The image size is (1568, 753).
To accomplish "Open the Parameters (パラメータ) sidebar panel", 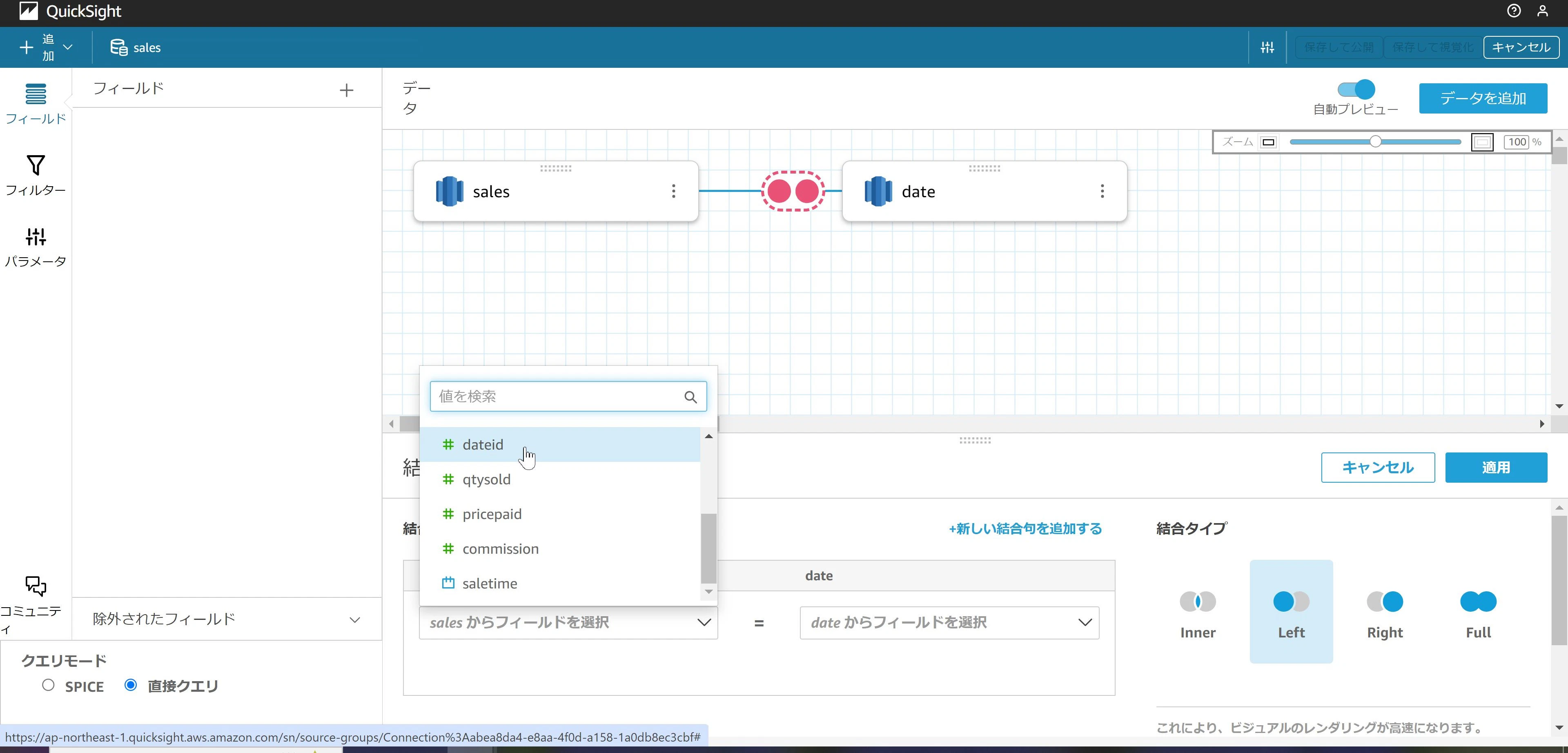I will click(x=35, y=247).
